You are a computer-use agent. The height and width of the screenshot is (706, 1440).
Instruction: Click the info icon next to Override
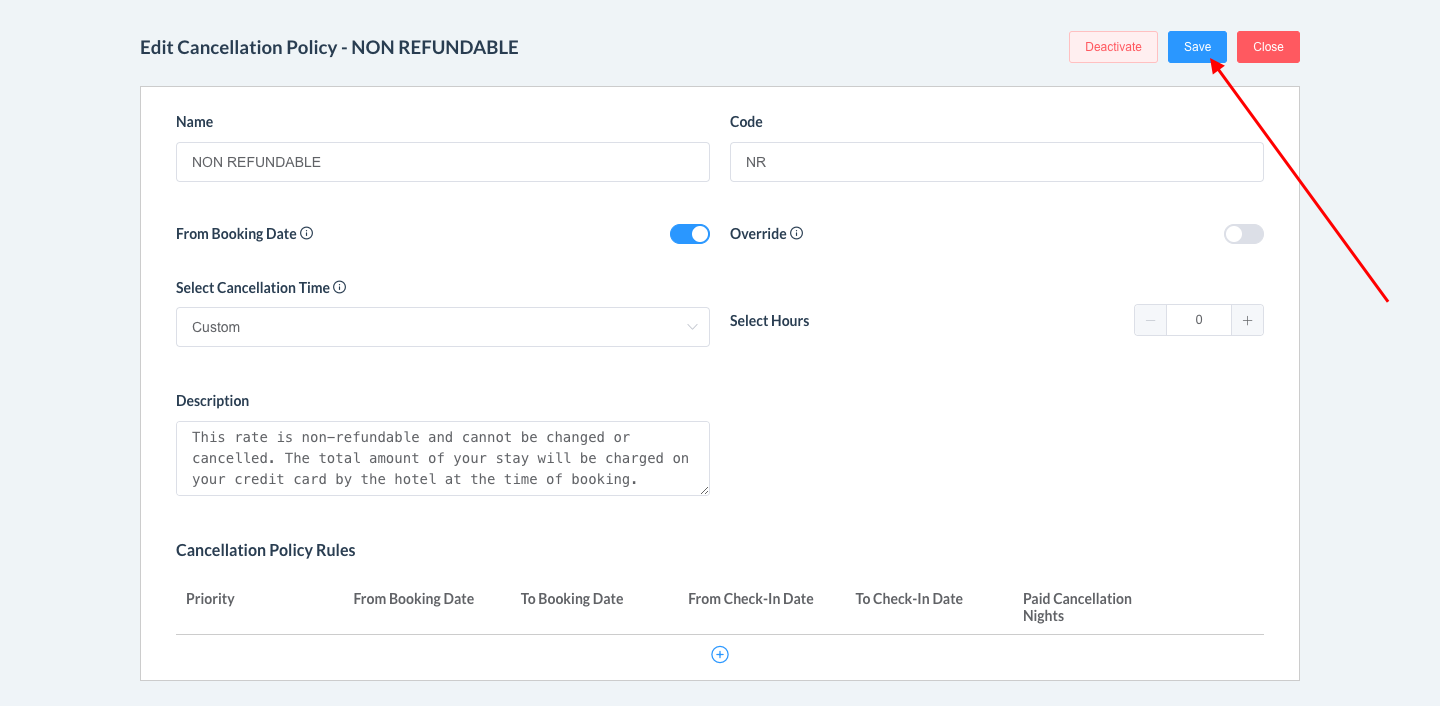click(x=797, y=234)
